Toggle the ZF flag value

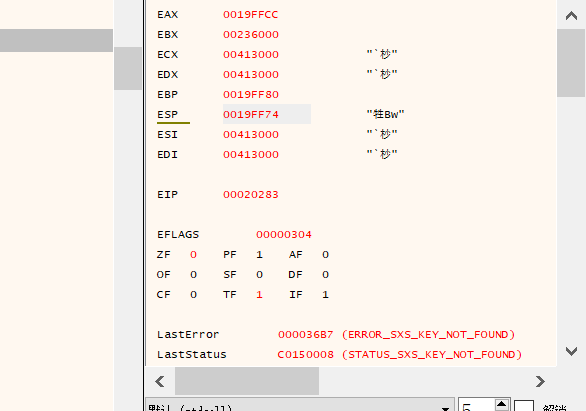(x=193, y=255)
